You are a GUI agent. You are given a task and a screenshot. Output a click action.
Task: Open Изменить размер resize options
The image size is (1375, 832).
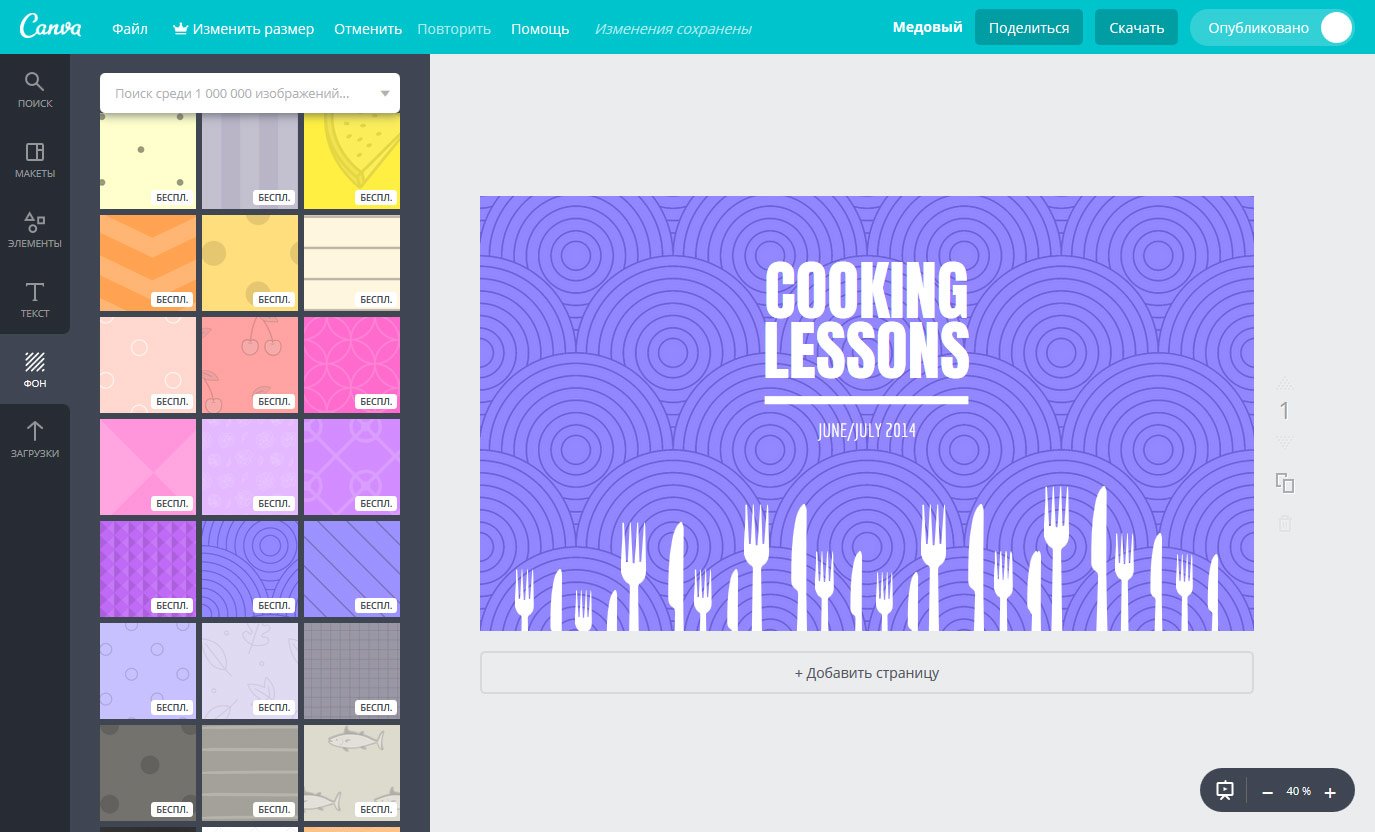pos(244,29)
